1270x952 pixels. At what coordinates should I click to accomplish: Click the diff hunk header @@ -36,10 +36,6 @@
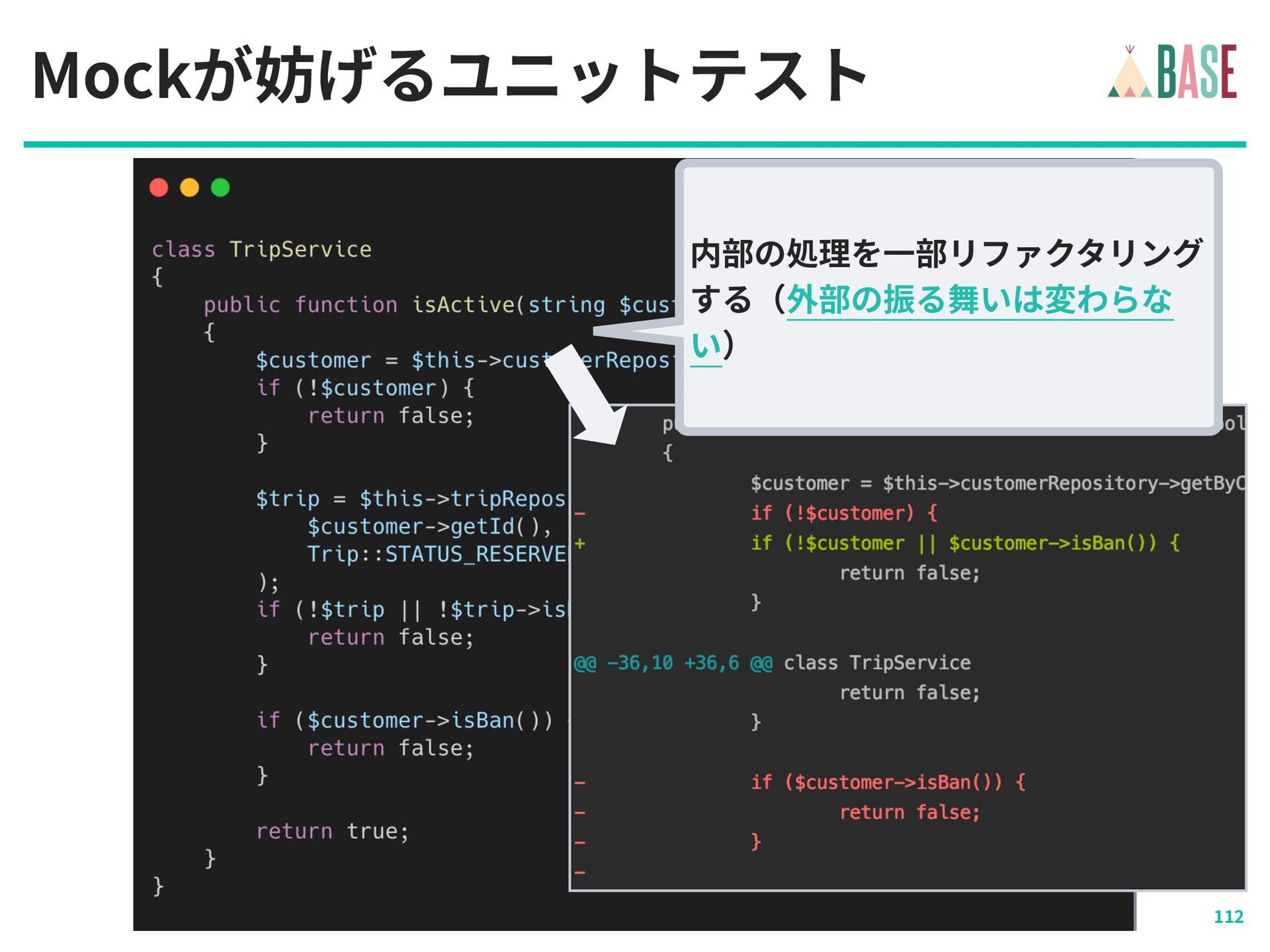(673, 662)
